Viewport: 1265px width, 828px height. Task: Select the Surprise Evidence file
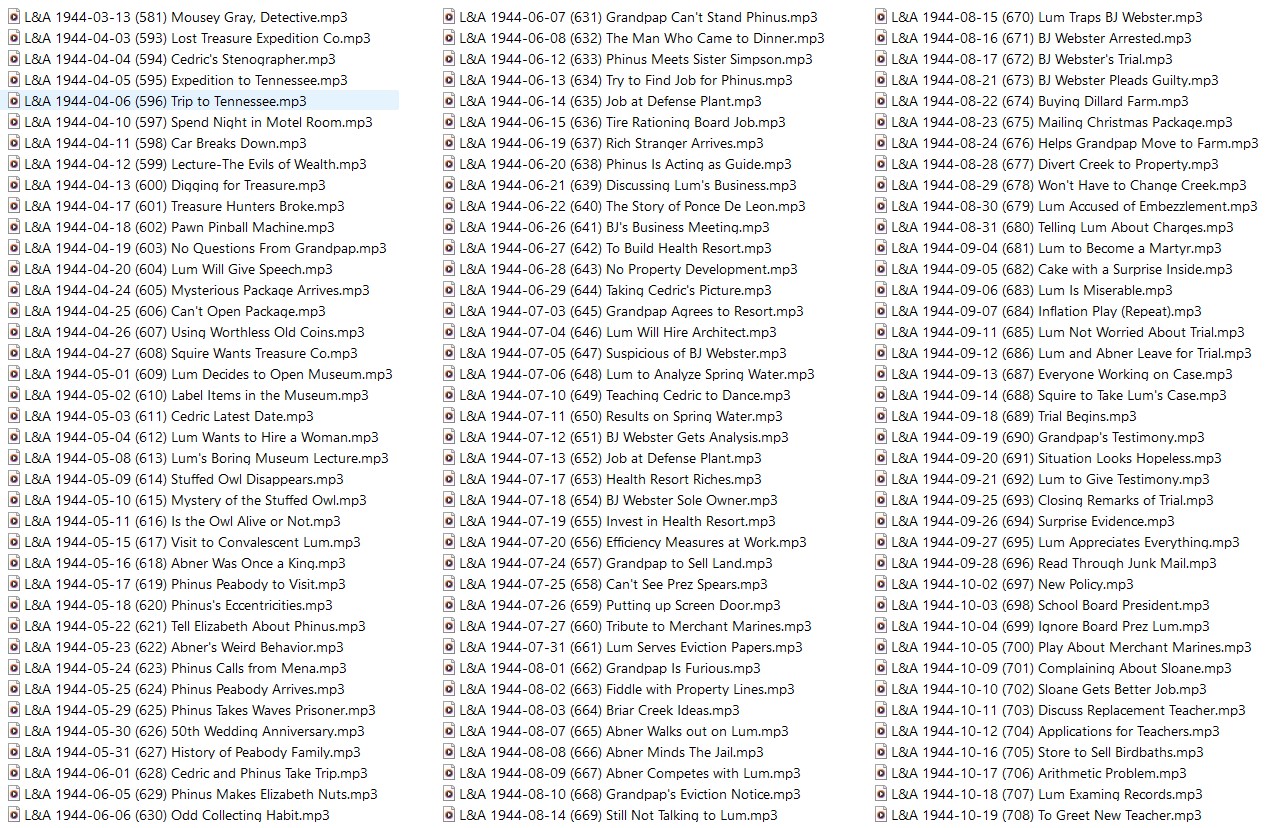pyautogui.click(x=1033, y=521)
